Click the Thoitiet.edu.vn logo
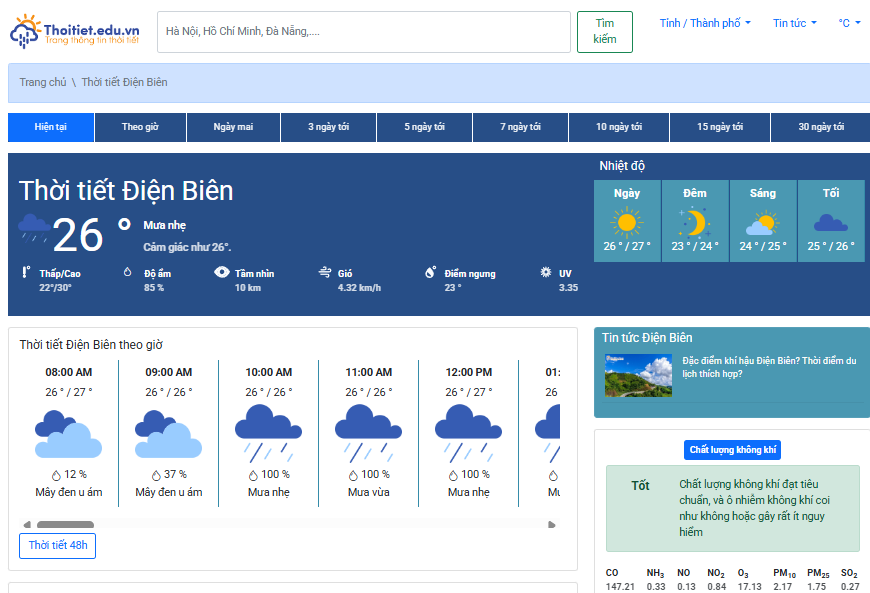 tap(75, 32)
